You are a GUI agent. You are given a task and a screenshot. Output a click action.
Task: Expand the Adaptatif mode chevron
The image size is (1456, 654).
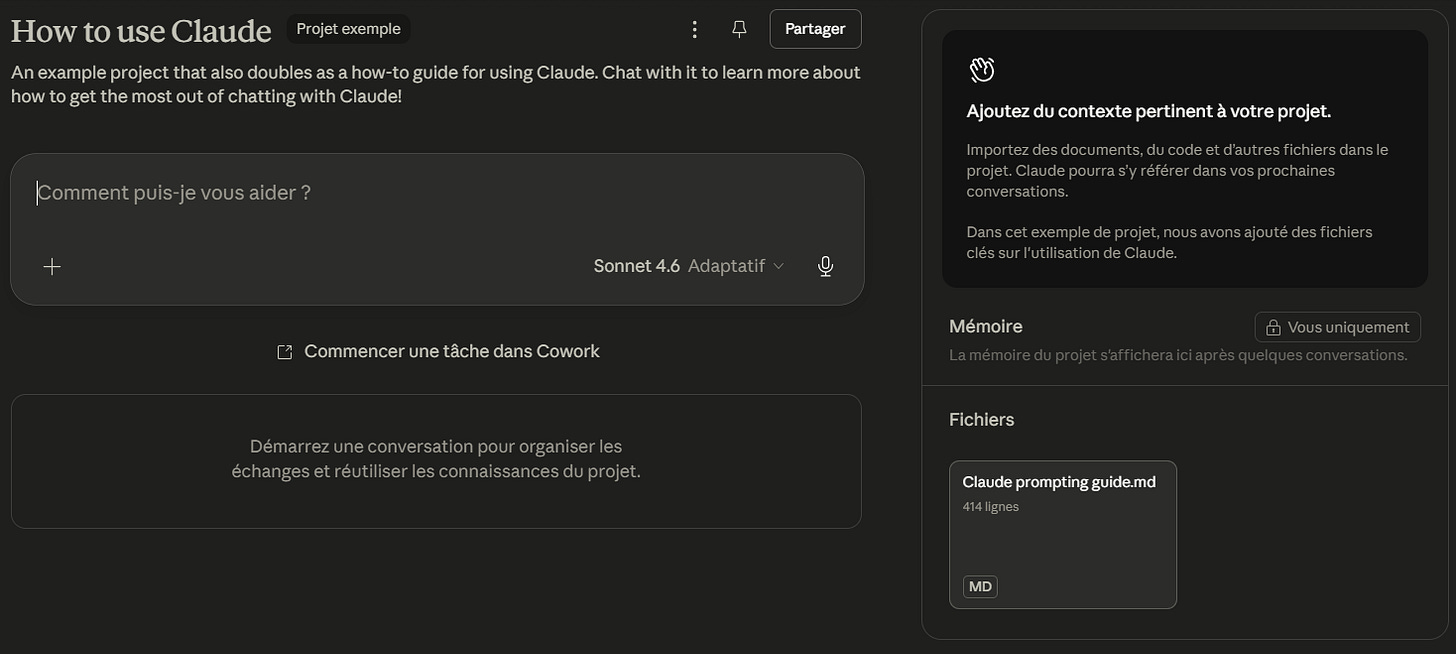[779, 266]
